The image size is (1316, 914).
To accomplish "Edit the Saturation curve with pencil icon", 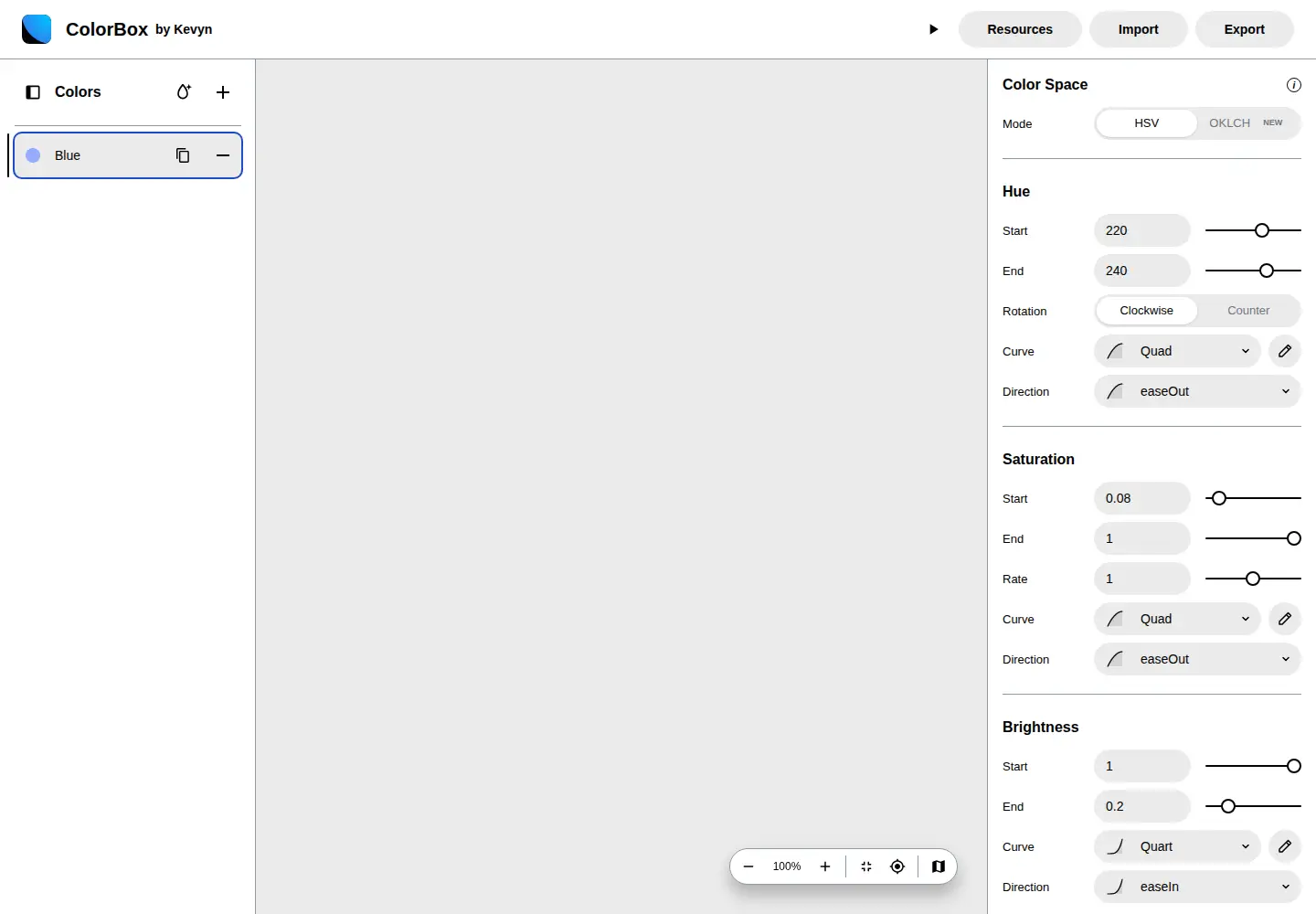I will point(1285,619).
